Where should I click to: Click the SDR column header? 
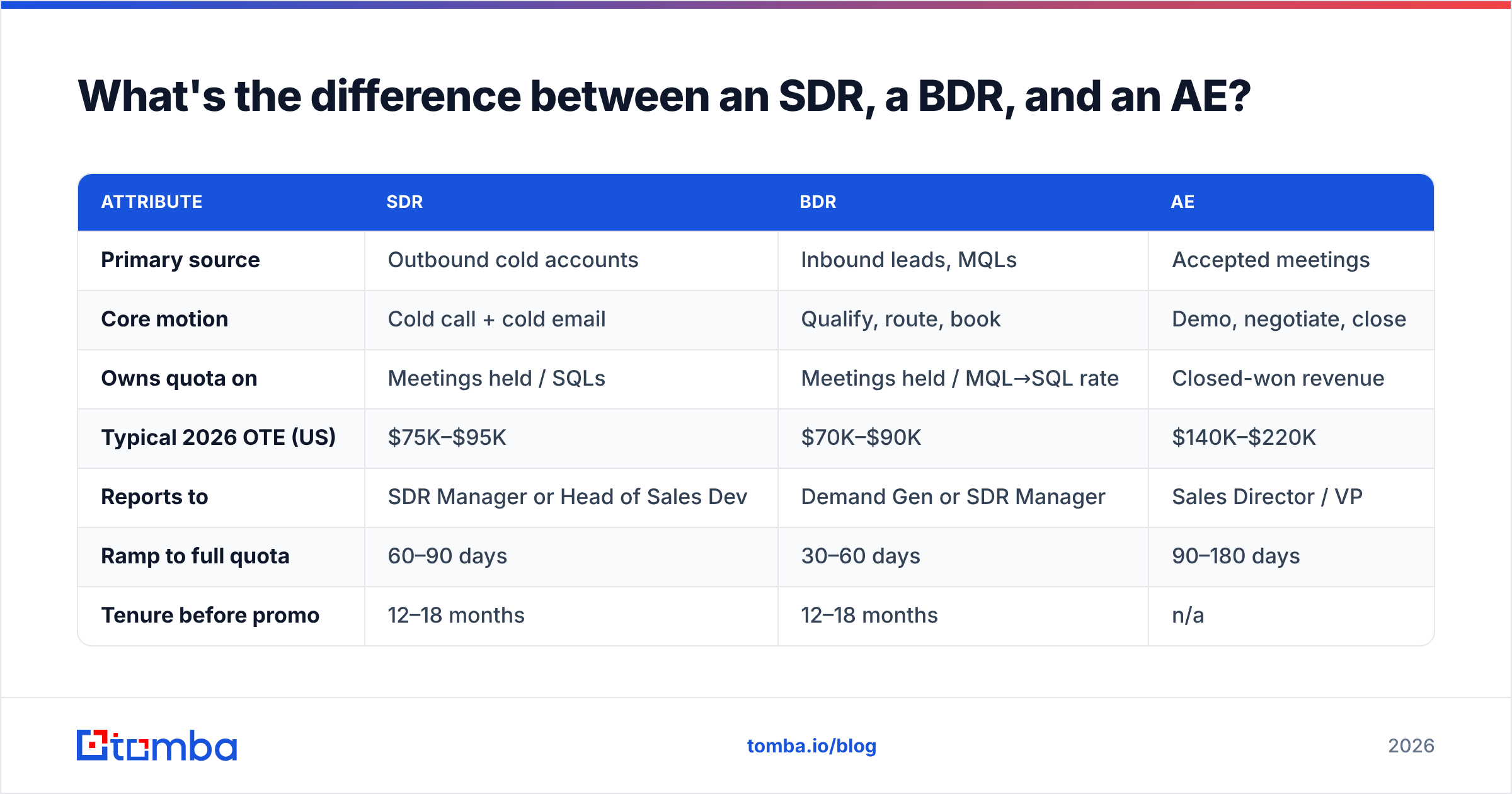pyautogui.click(x=404, y=202)
